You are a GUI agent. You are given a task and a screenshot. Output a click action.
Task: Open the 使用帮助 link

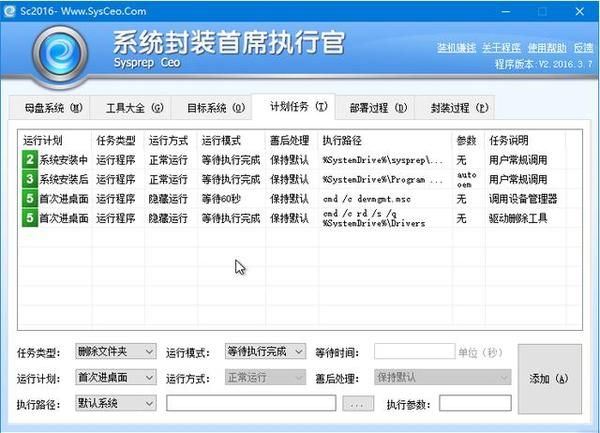click(547, 47)
